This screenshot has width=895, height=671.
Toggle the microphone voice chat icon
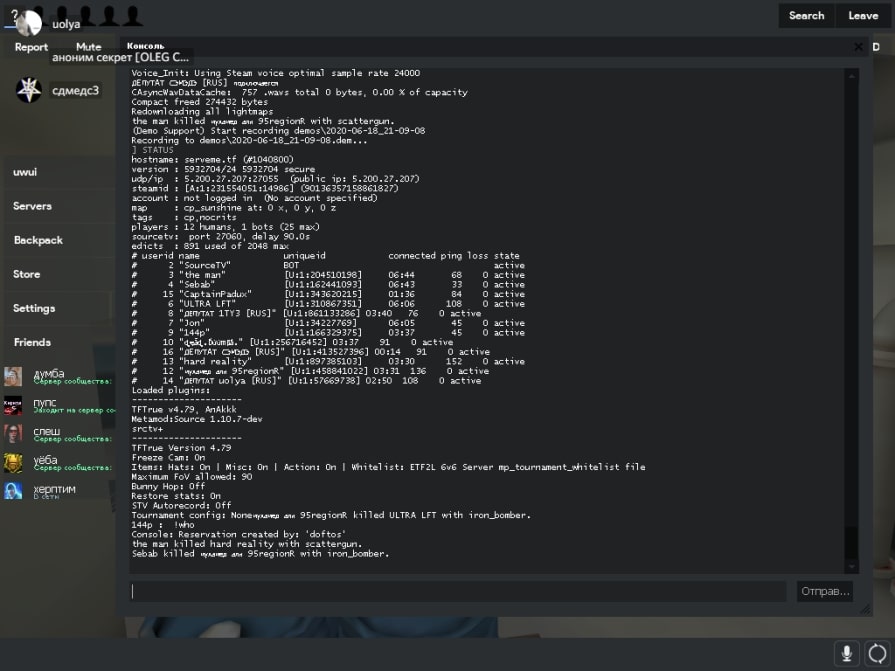(846, 653)
